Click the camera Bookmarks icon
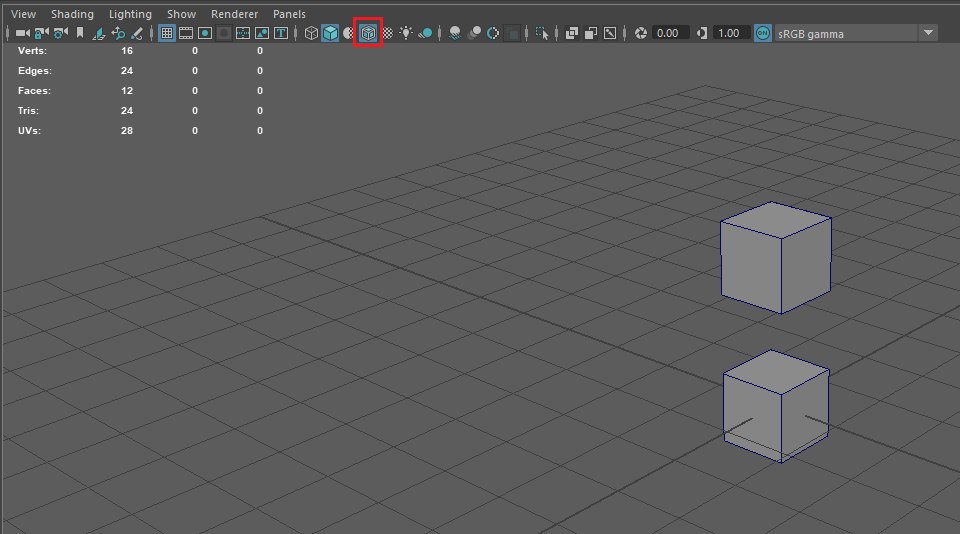Viewport: 960px width, 534px height. pos(80,33)
